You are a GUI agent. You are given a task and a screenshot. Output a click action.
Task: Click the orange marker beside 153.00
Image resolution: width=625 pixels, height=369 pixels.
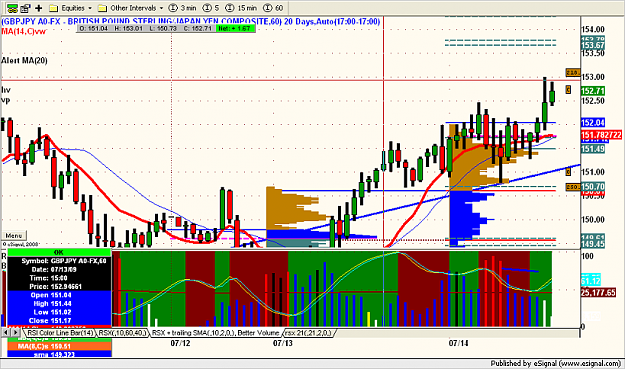click(573, 73)
